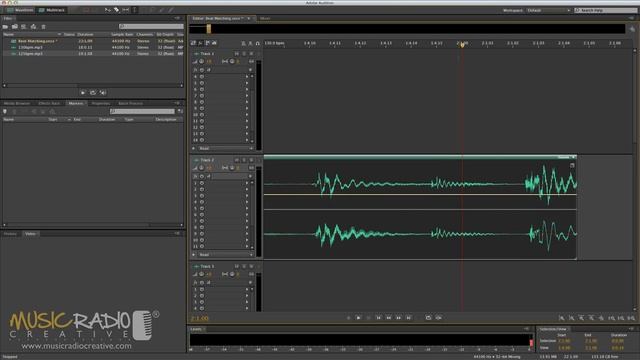This screenshot has width=640, height=360.
Task: Show Effects section in editor toolbar
Action: [x=200, y=43]
